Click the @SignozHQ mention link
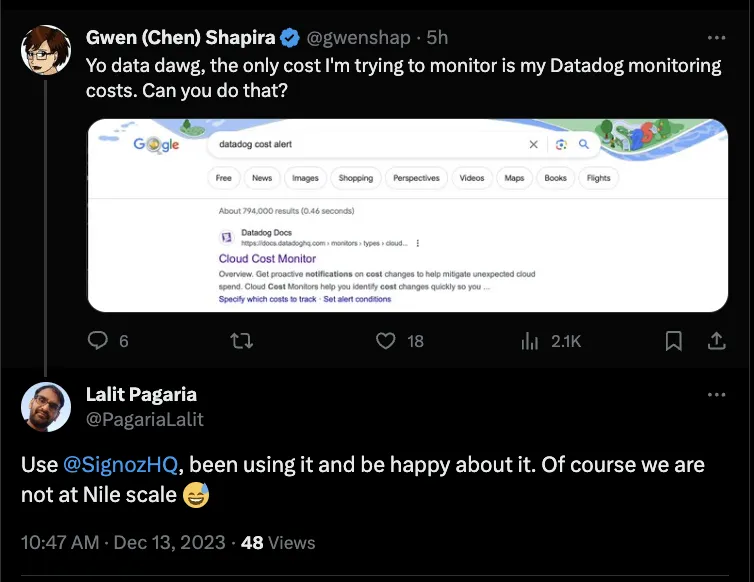Image resolution: width=754 pixels, height=582 pixels. pos(120,465)
